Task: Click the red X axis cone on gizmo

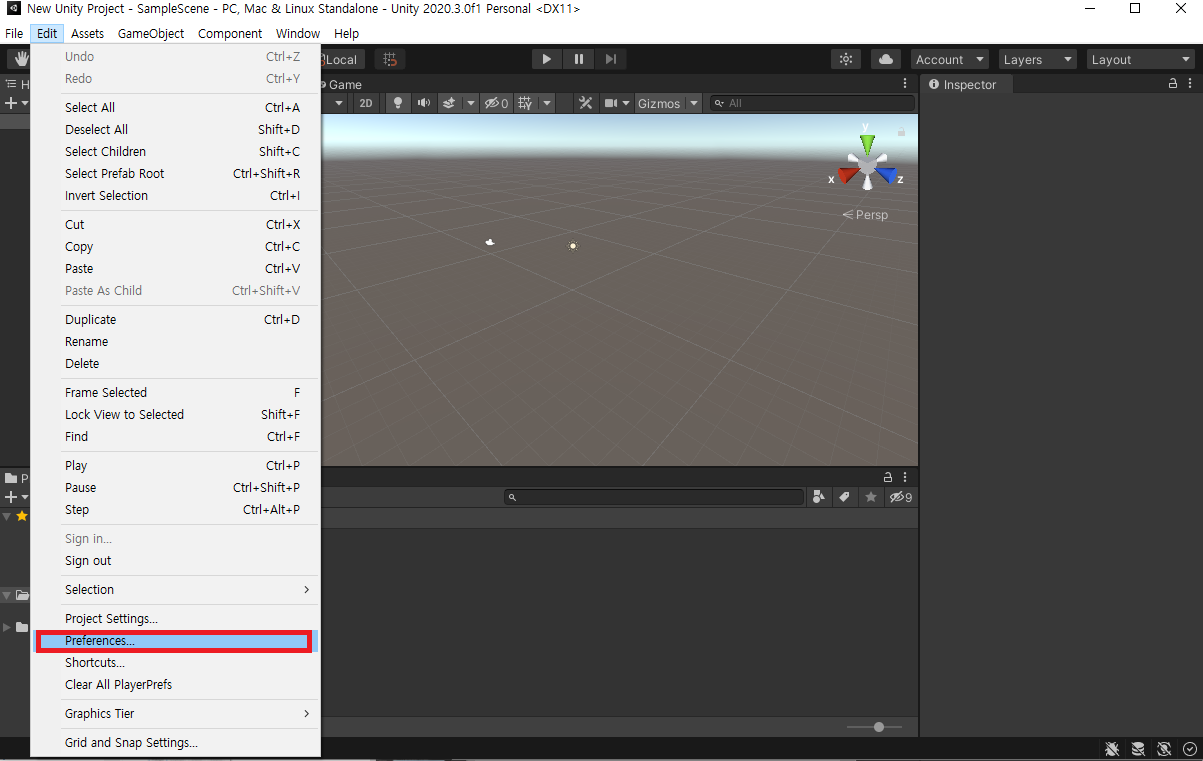Action: click(850, 175)
